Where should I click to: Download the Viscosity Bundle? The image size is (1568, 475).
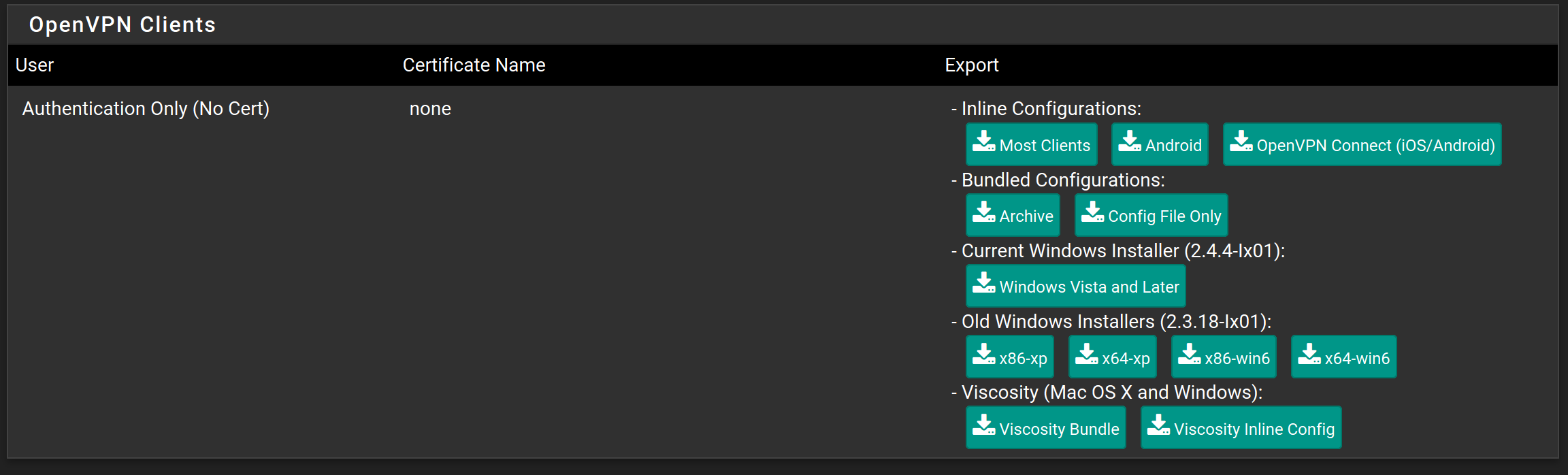[1045, 427]
